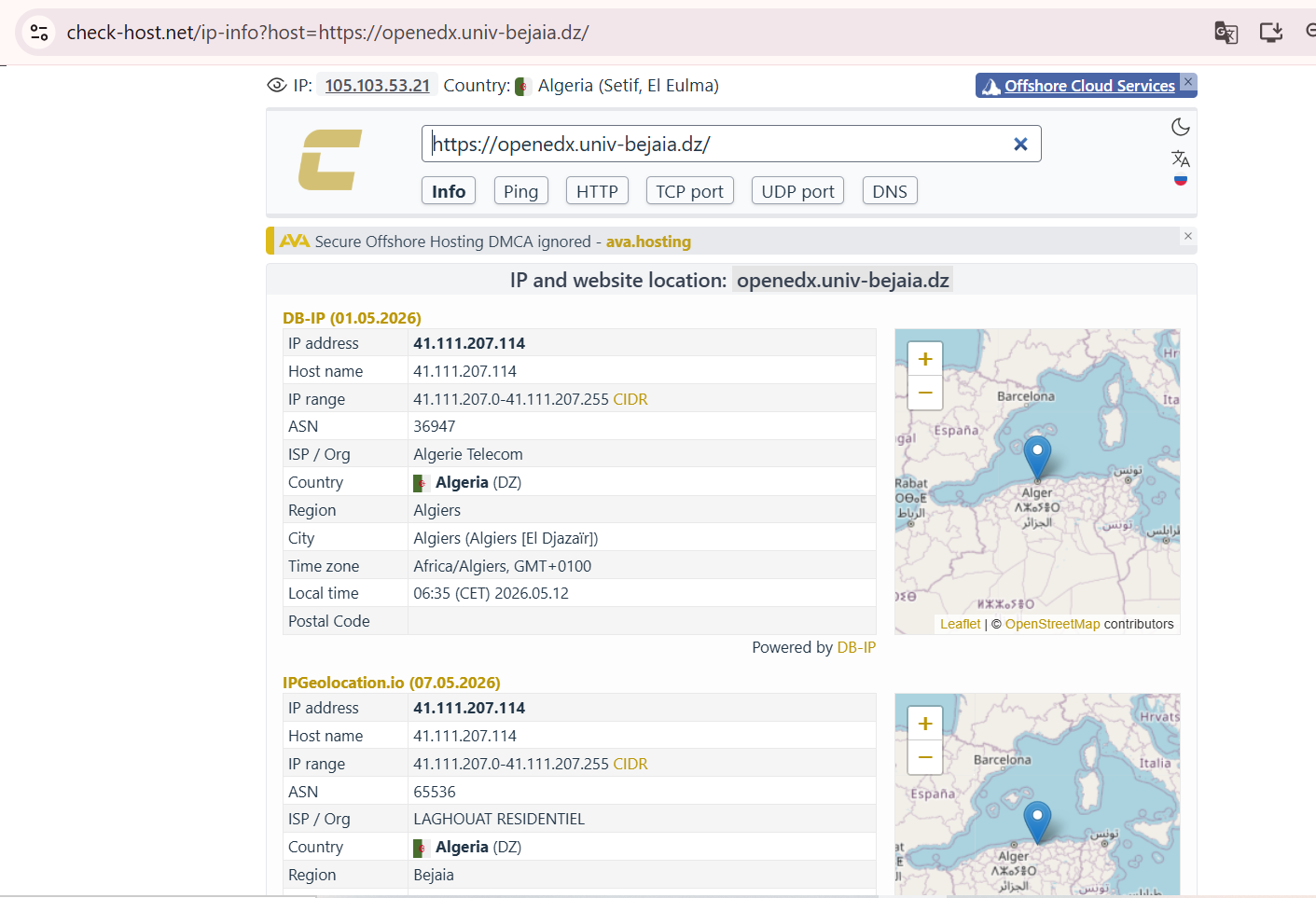Open the CIDR link in DB-IP table
Screen dimensions: 1316x898
coord(630,399)
